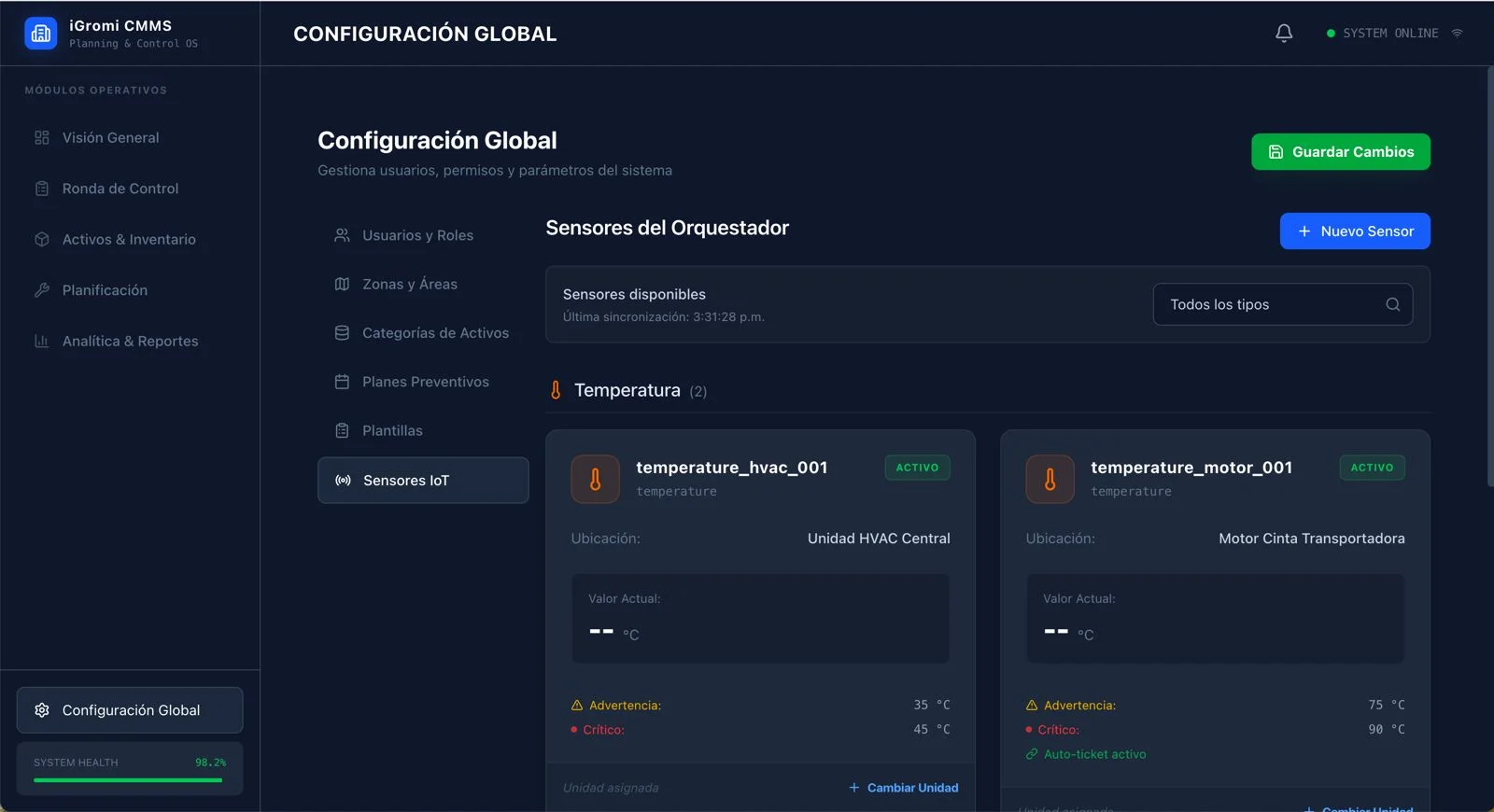Click the thermometer icon on temperature_hvac_001 card

595,479
